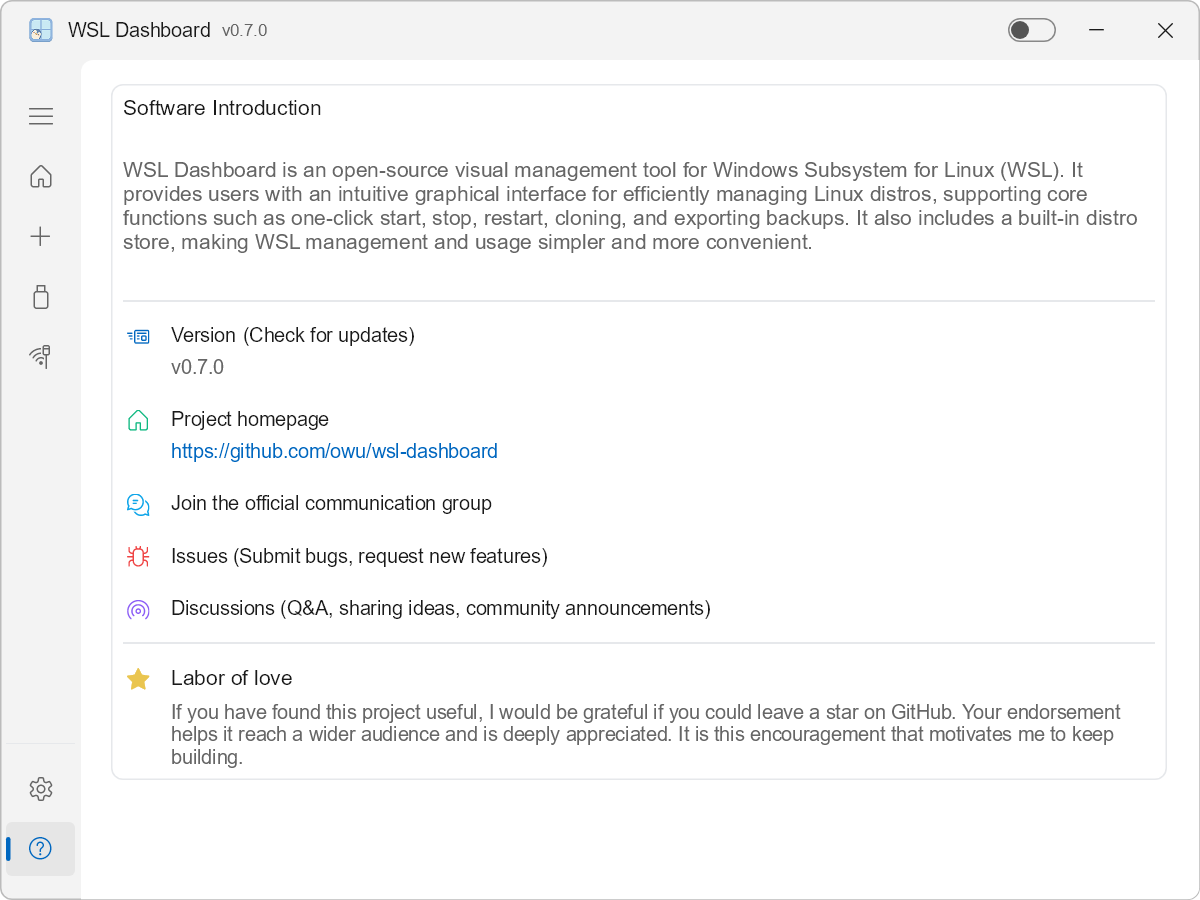
Task: Open Settings with the gear icon
Action: (40, 788)
